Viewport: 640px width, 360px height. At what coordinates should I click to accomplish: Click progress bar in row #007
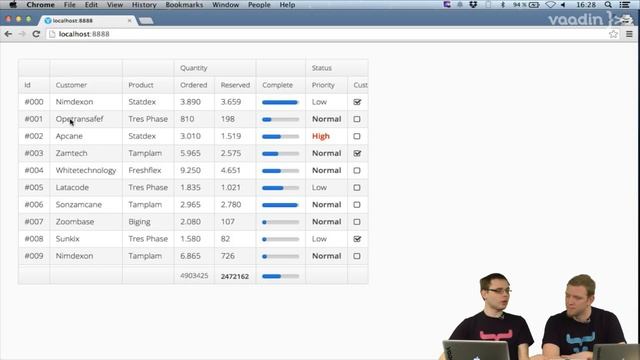280,222
